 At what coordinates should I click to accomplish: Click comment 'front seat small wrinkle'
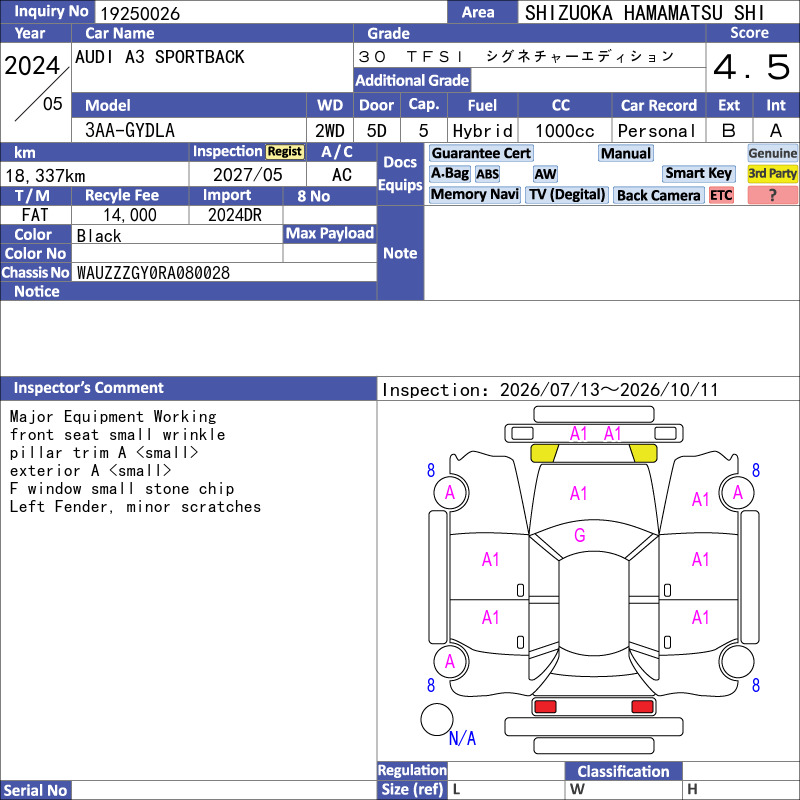[117, 435]
